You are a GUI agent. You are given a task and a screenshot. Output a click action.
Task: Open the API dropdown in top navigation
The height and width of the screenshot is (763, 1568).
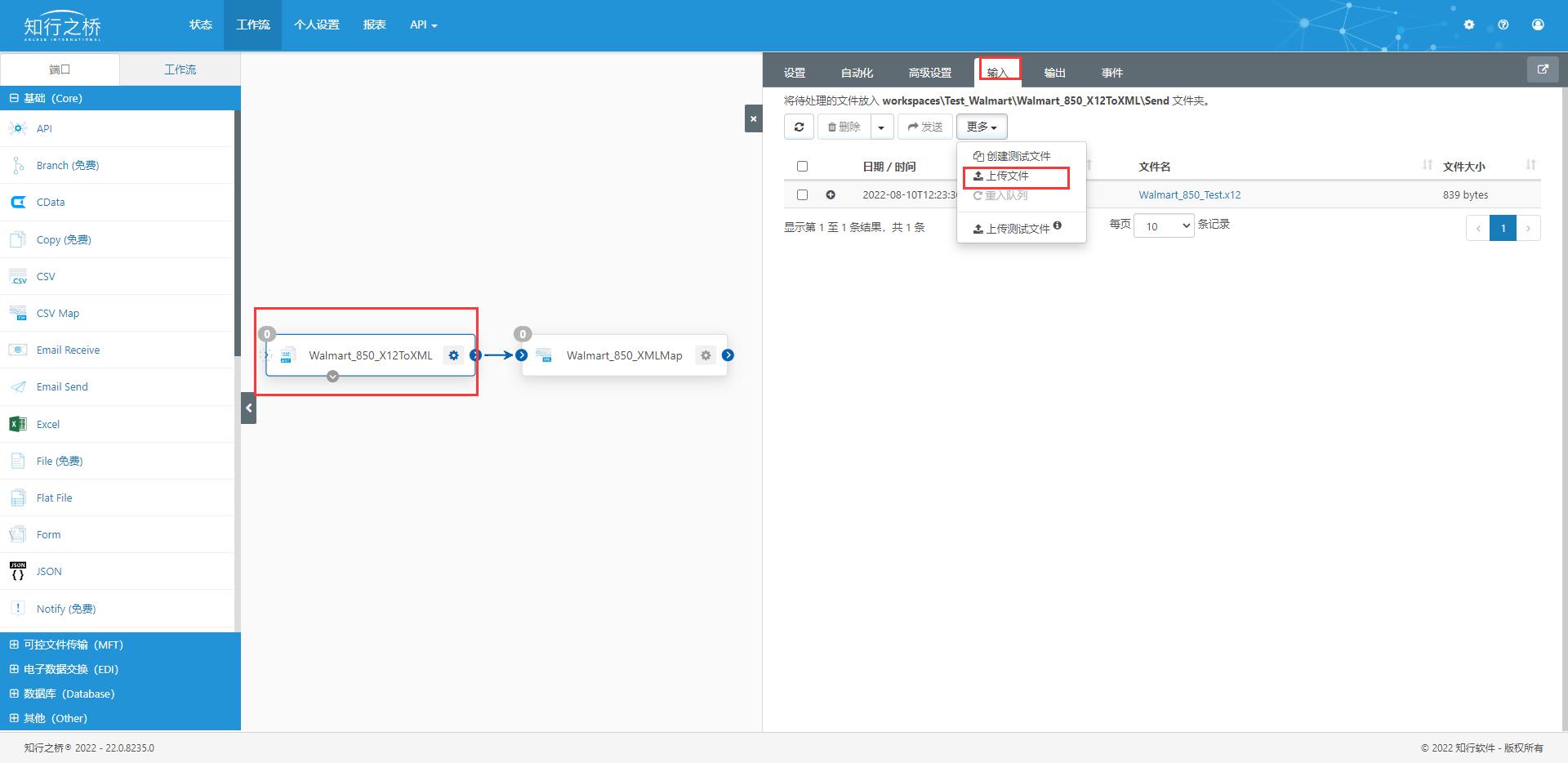click(x=423, y=25)
